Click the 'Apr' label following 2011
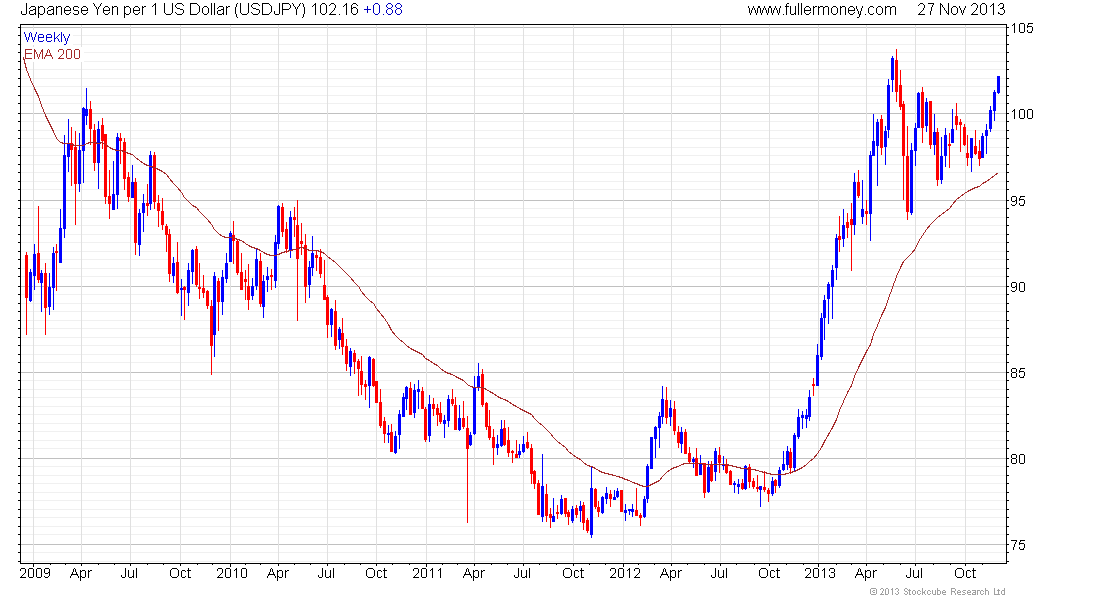 click(x=474, y=574)
